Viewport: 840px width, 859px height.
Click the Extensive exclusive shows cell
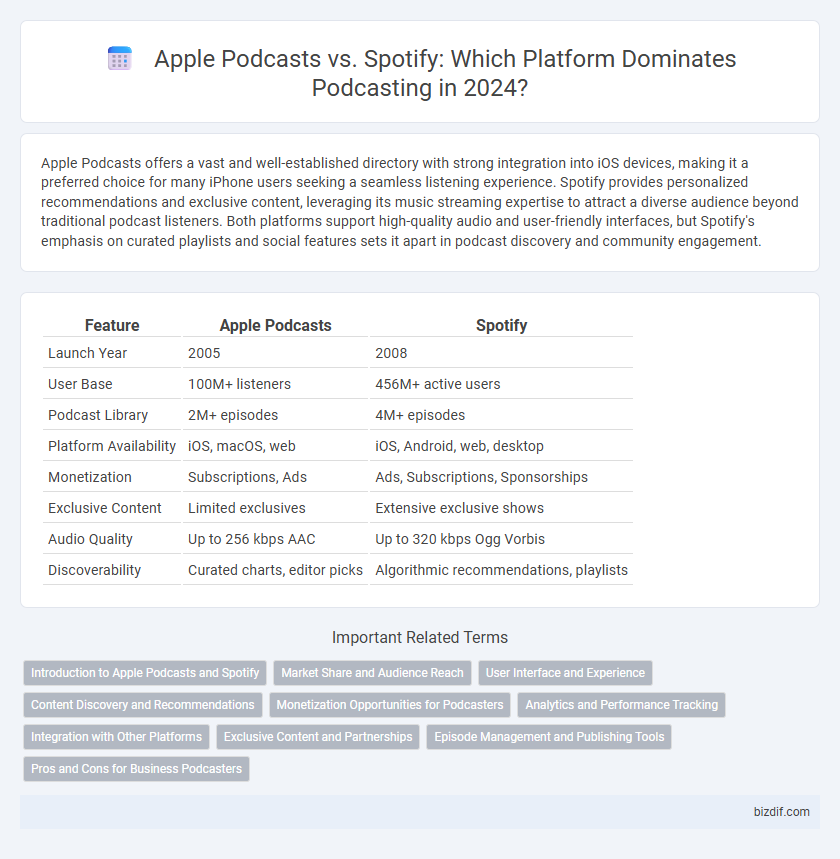pyautogui.click(x=501, y=508)
